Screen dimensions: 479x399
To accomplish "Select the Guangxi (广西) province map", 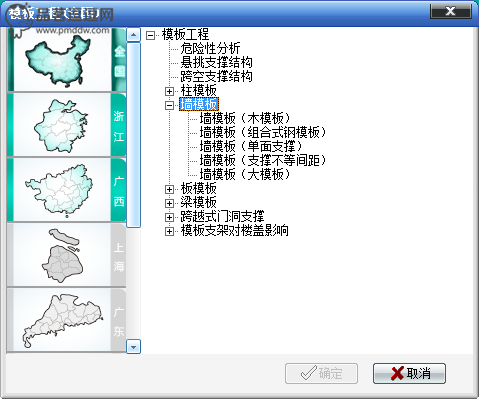I will [x=67, y=190].
